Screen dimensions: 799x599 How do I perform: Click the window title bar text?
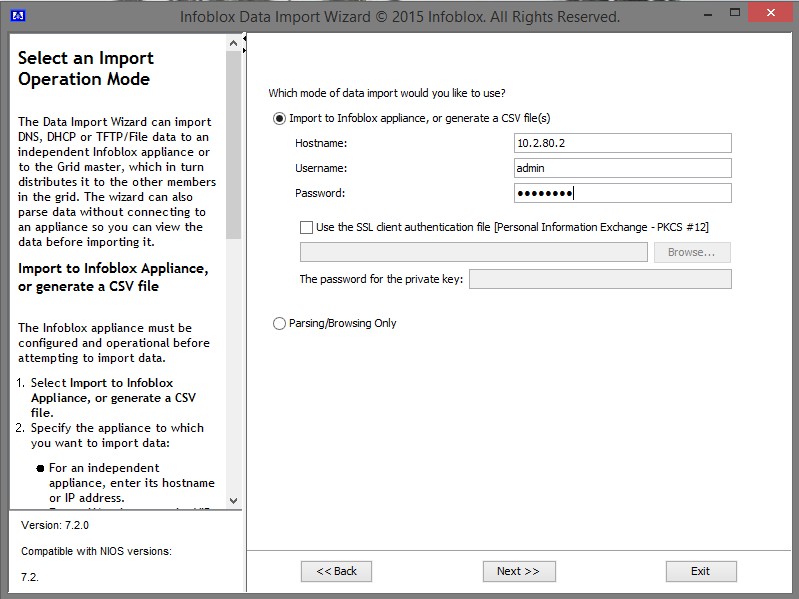tap(399, 17)
